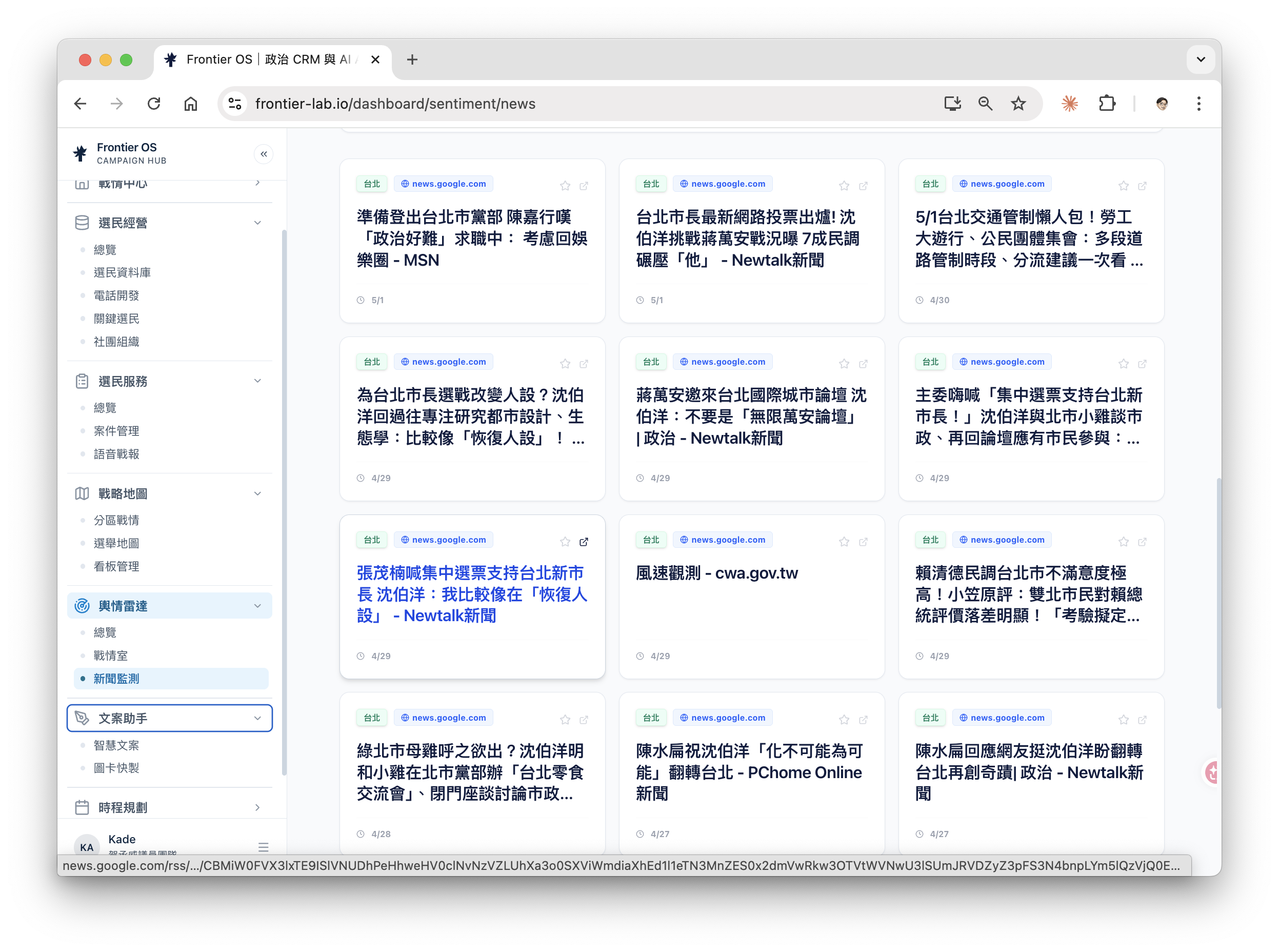This screenshot has width=1279, height=952.
Task: Select 戰情室 under 輿情雷達
Action: tap(111, 656)
